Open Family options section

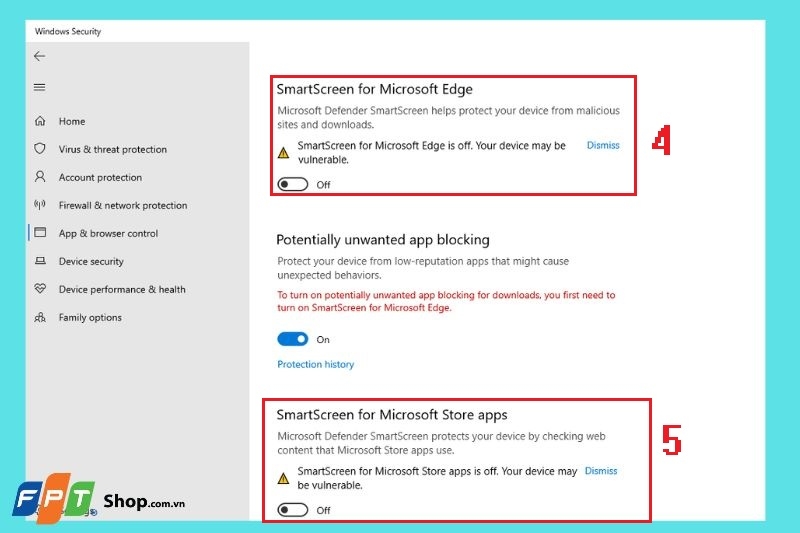(x=90, y=317)
